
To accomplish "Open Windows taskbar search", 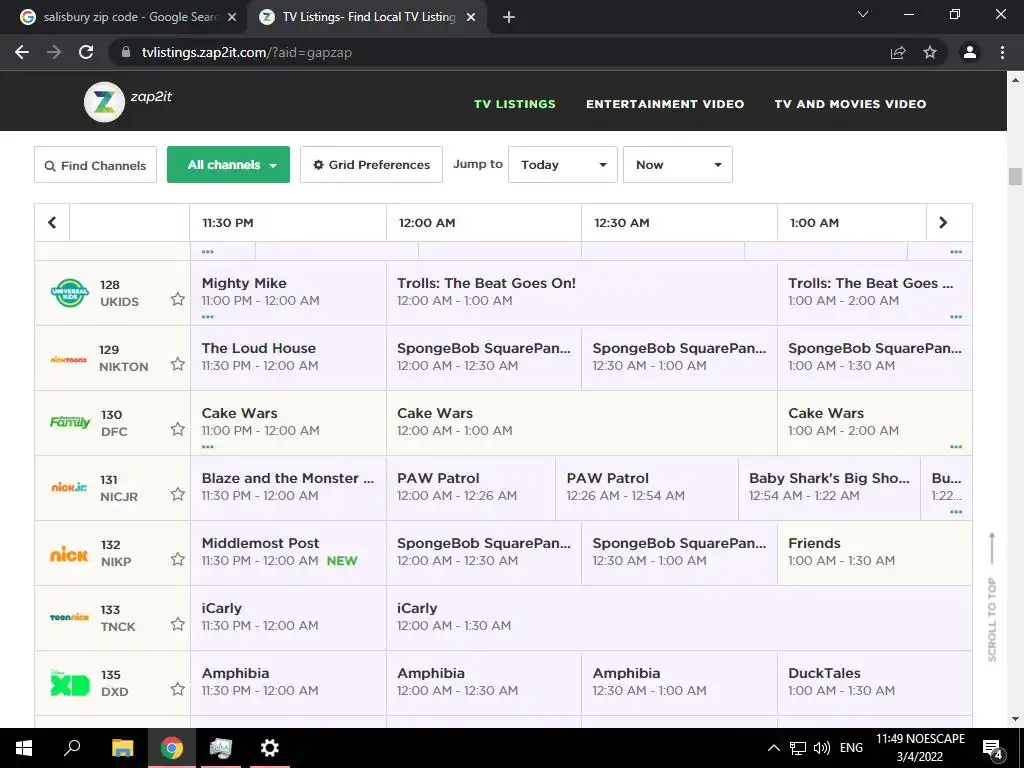I will (x=72, y=748).
